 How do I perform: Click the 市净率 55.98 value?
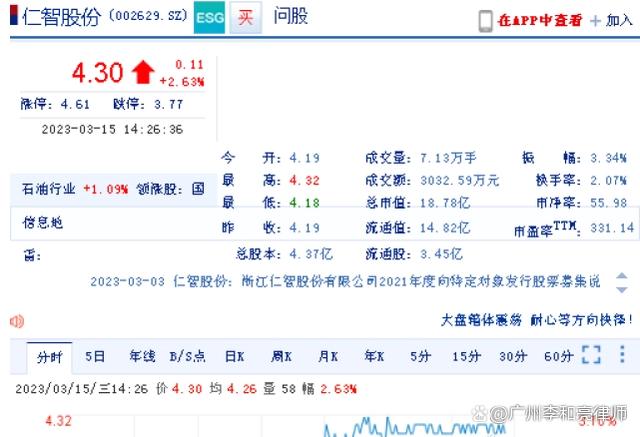[608, 203]
